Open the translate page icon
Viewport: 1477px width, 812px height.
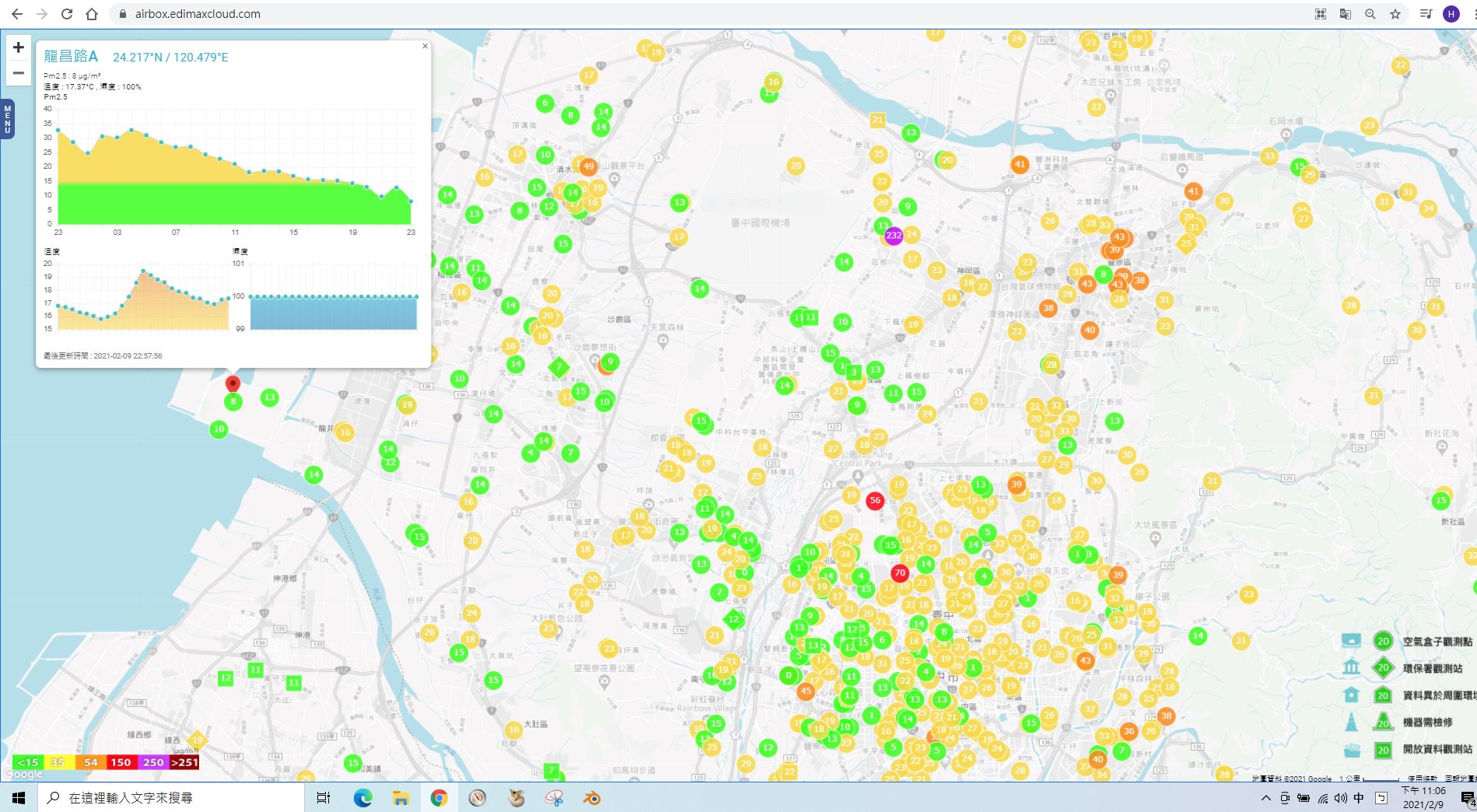[1345, 14]
